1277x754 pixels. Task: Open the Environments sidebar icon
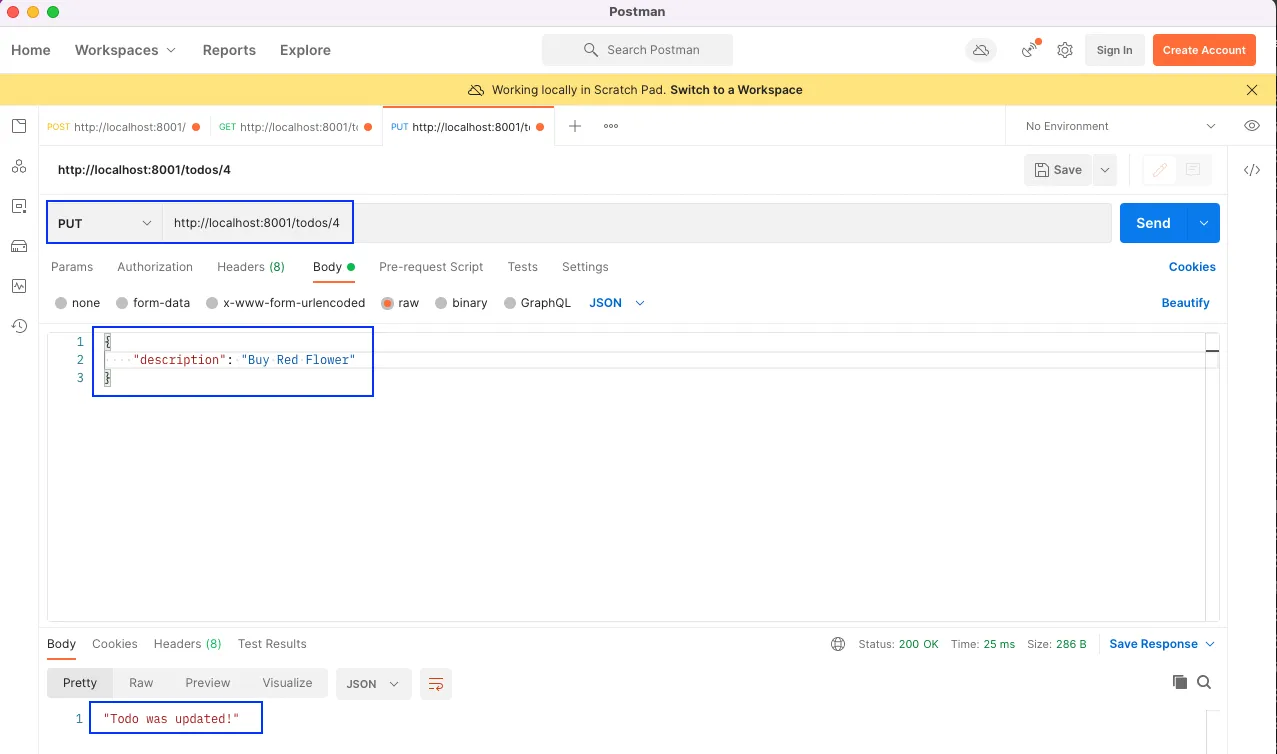19,206
